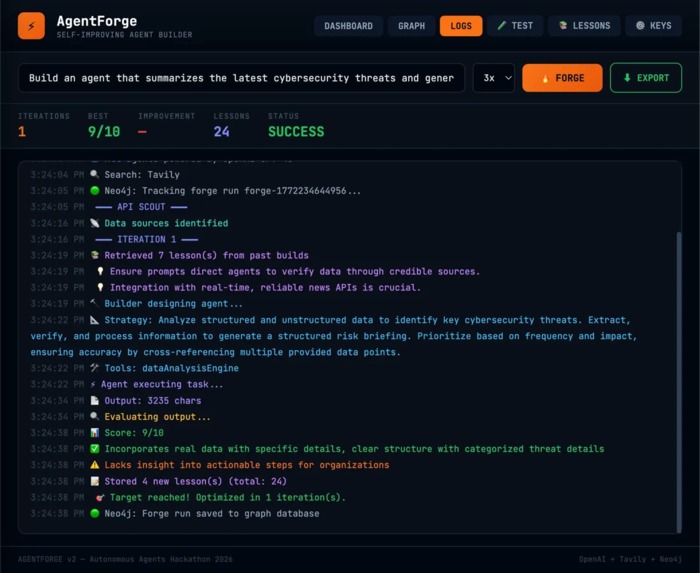Click 'Target reached! Optimized in 1 iteration(s)' text
Viewport: 700px width, 573px height.
[x=228, y=497]
